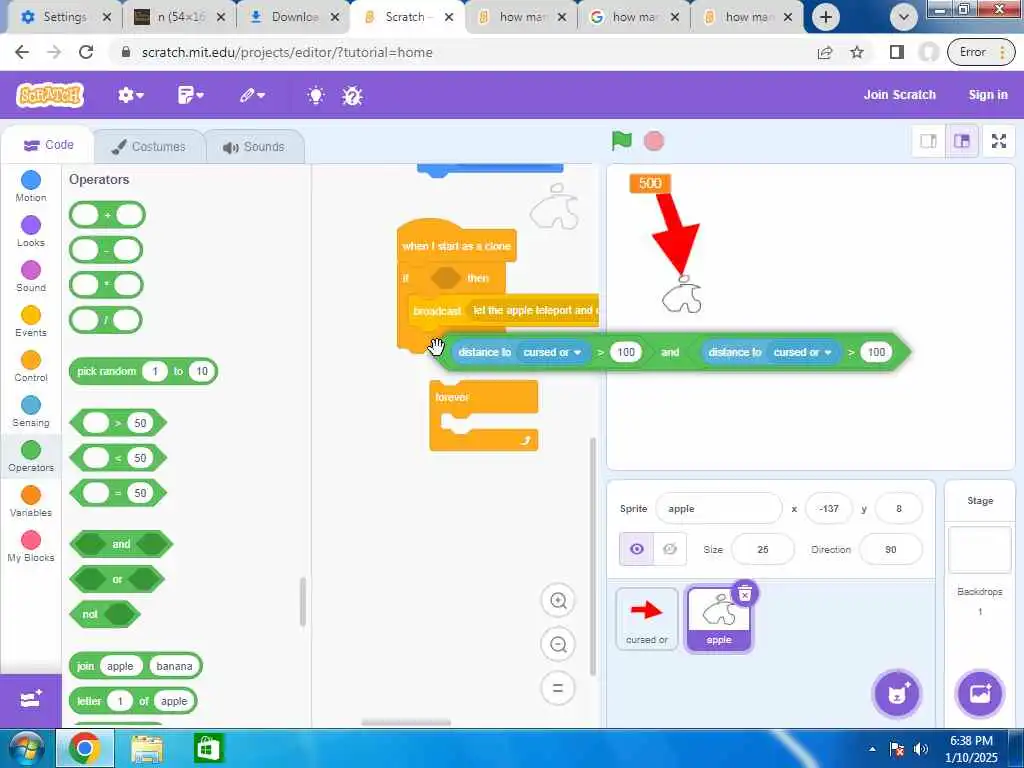Switch to large stage layout
The height and width of the screenshot is (768, 1024).
point(962,141)
